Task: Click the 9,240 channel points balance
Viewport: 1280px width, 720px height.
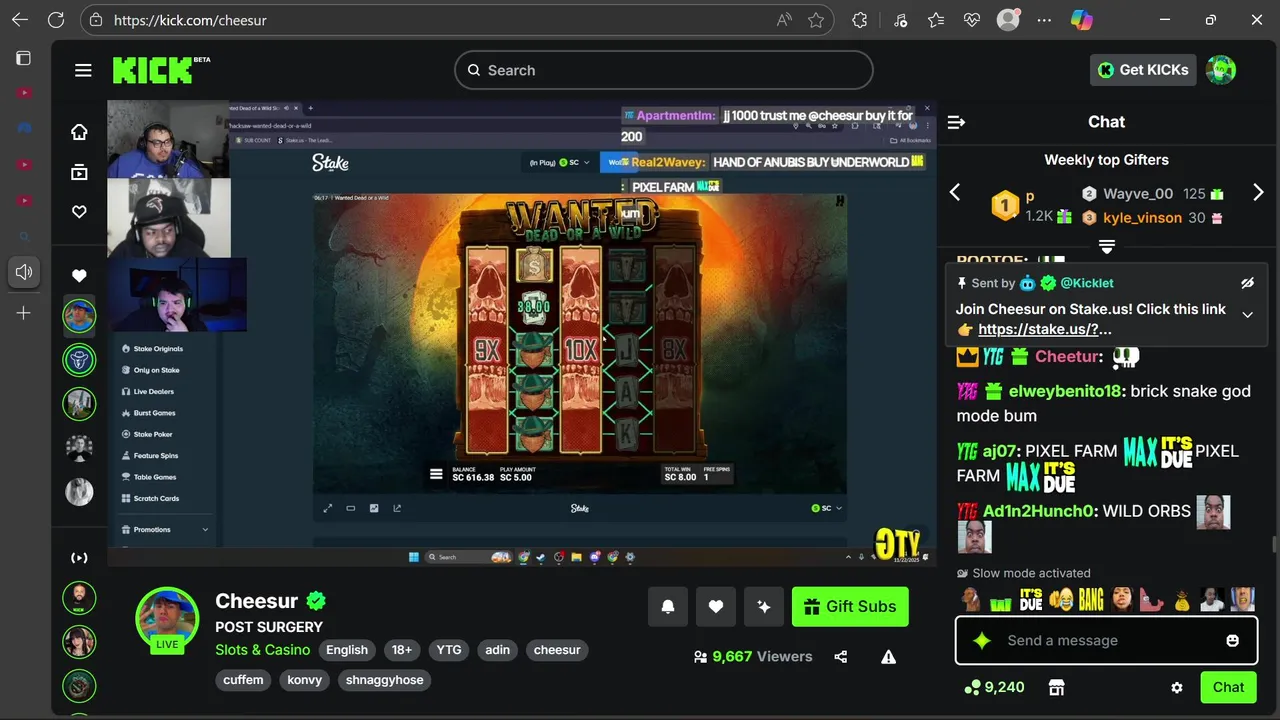Action: coord(994,687)
